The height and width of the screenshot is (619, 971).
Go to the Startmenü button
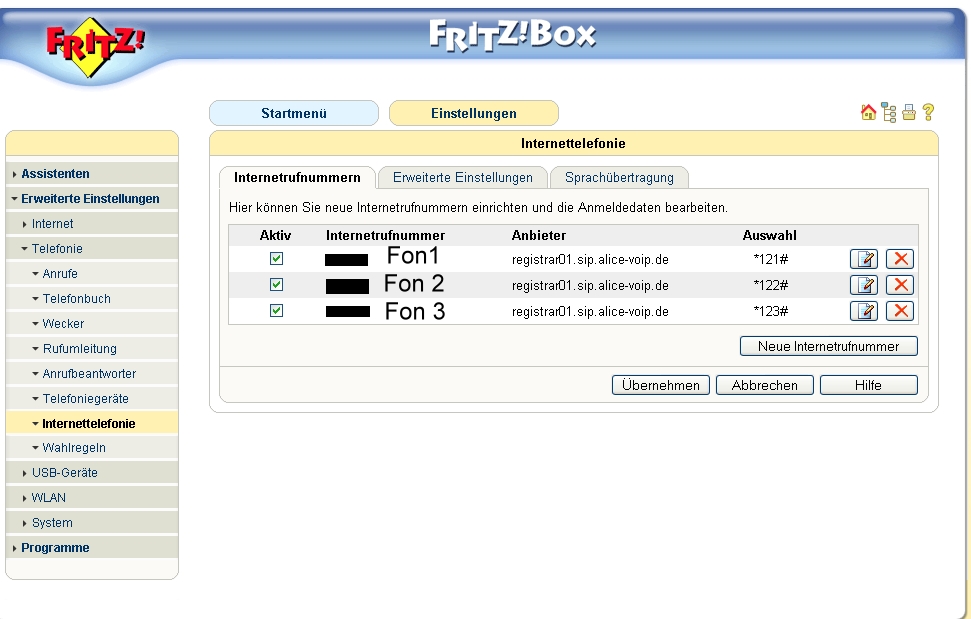[x=293, y=113]
